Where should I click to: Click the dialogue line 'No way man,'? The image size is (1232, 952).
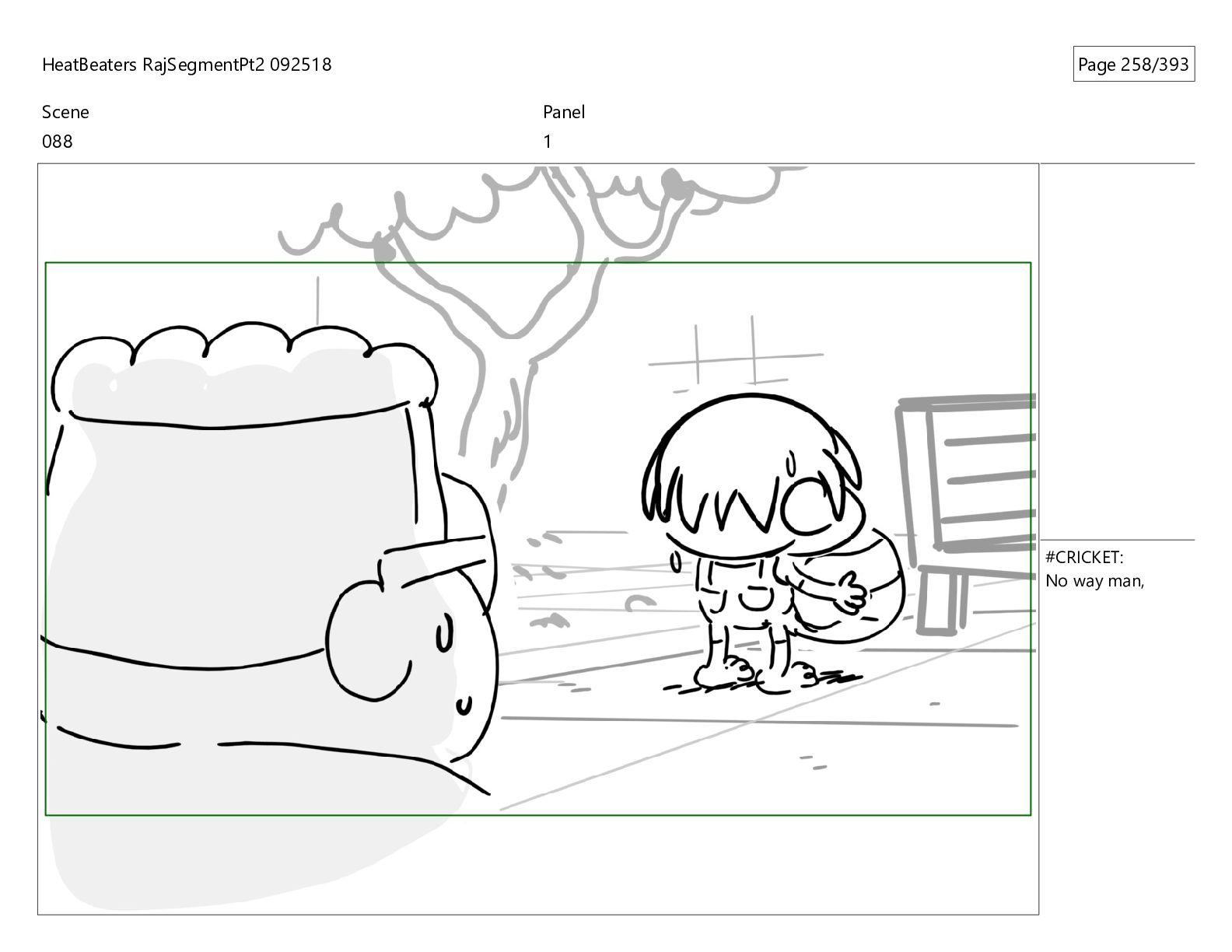[1094, 581]
